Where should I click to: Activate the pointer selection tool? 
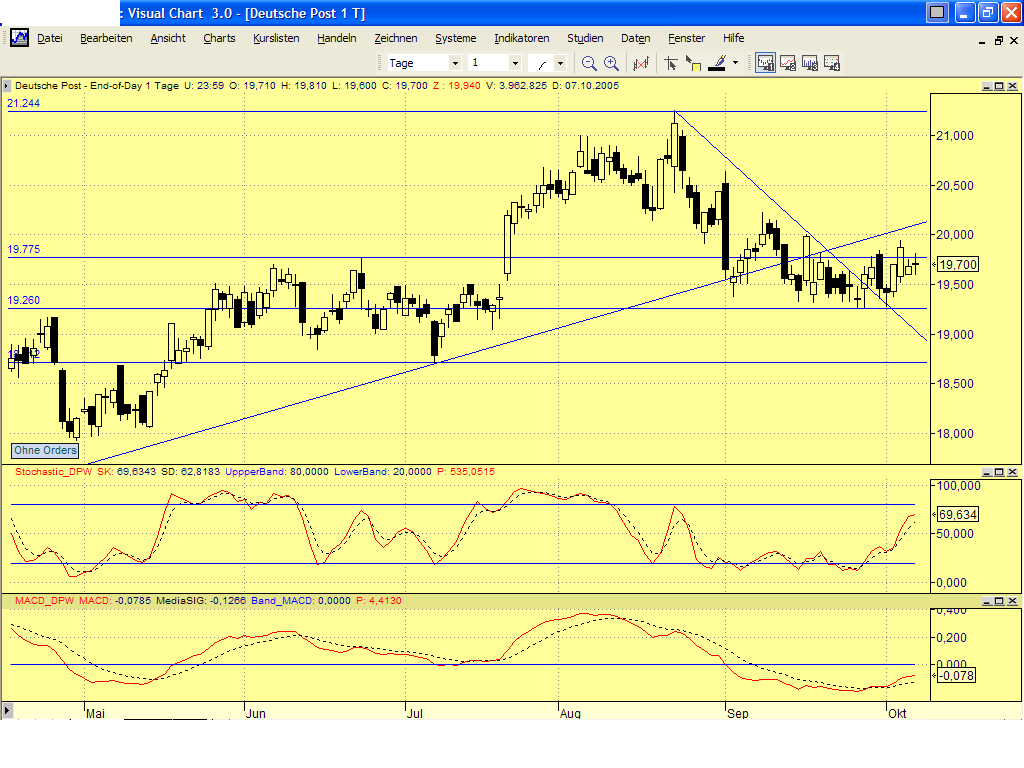click(x=671, y=62)
